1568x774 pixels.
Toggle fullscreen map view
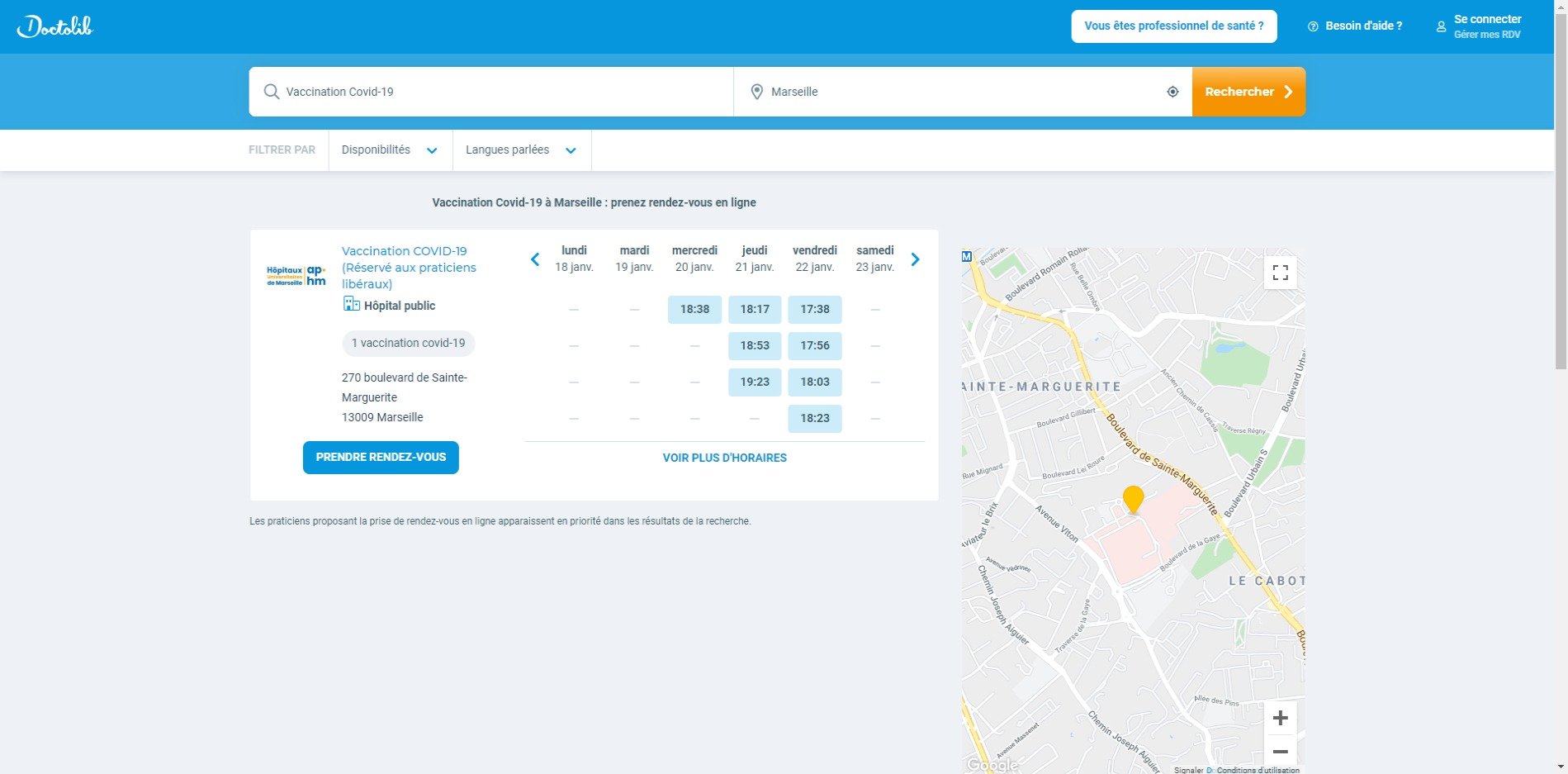coord(1281,273)
